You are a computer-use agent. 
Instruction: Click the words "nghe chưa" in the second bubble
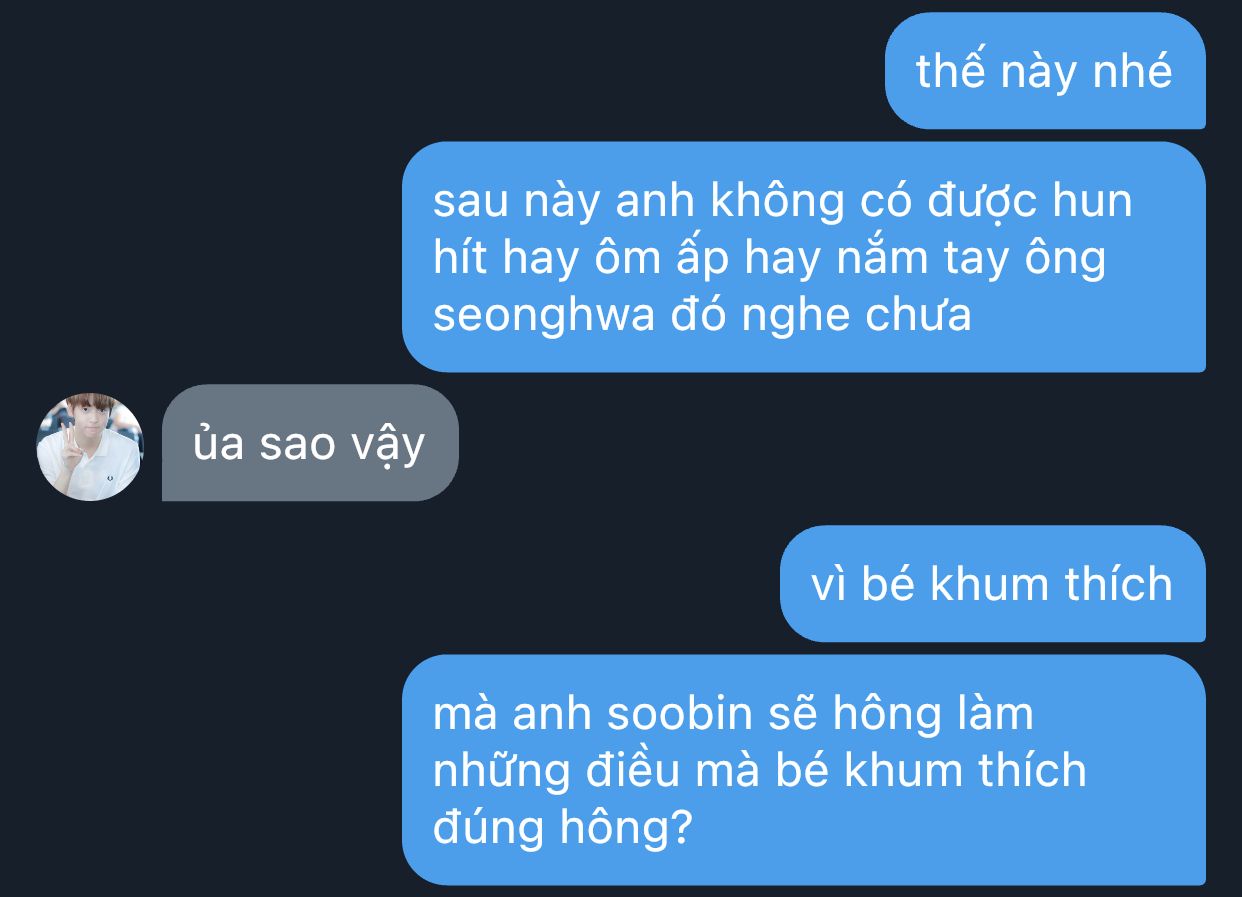(857, 316)
